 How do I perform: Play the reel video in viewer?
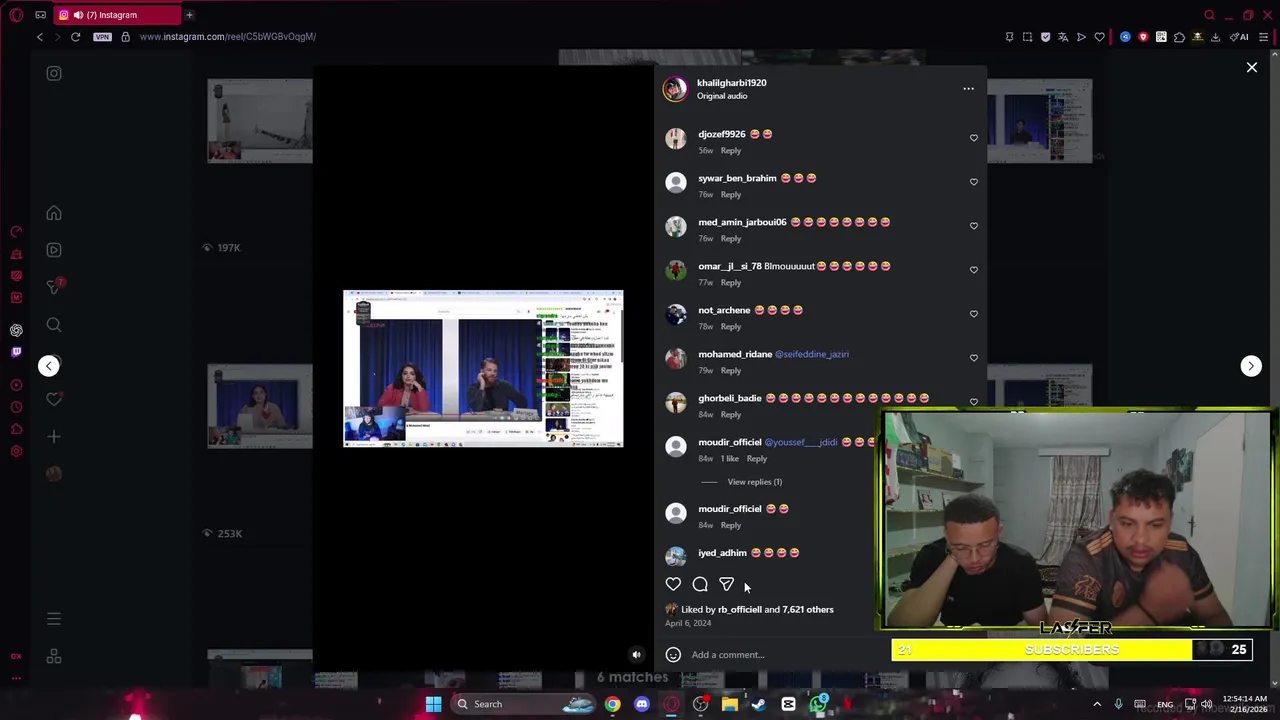(x=483, y=369)
